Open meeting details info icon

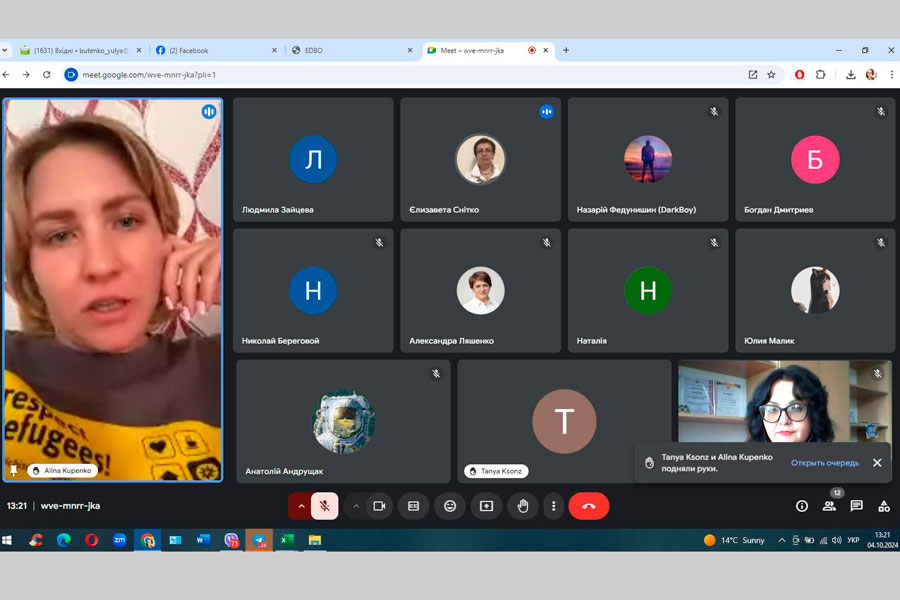(x=801, y=506)
